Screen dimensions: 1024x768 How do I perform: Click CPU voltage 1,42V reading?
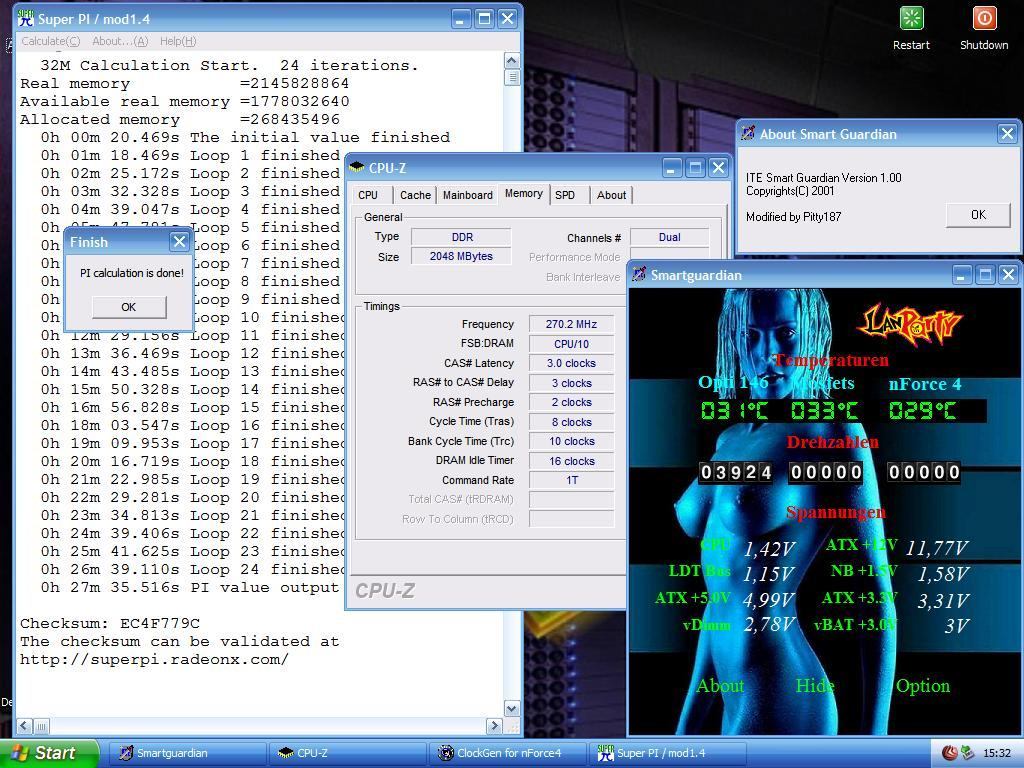pos(769,549)
